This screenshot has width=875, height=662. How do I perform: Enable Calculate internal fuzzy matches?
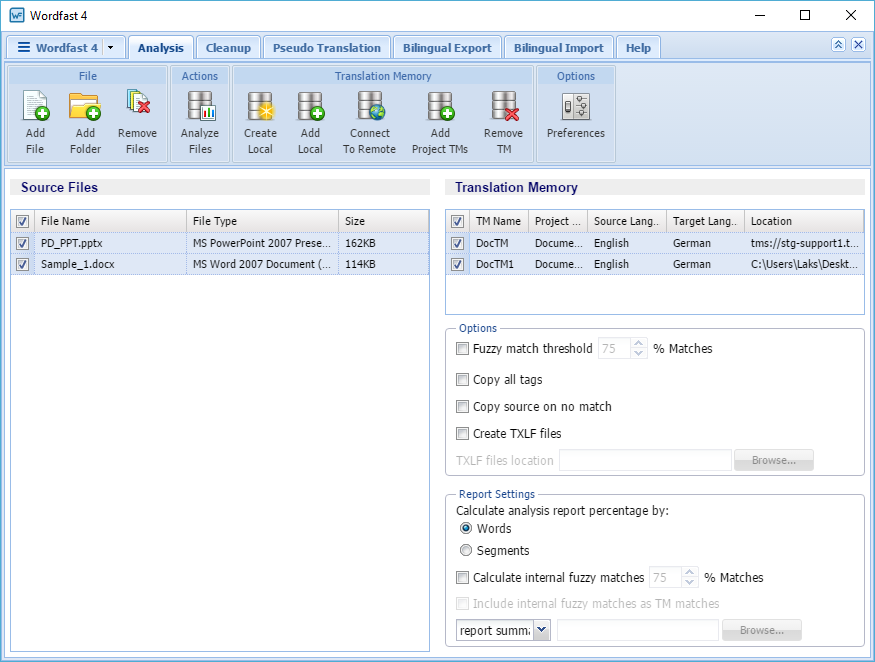click(x=462, y=577)
